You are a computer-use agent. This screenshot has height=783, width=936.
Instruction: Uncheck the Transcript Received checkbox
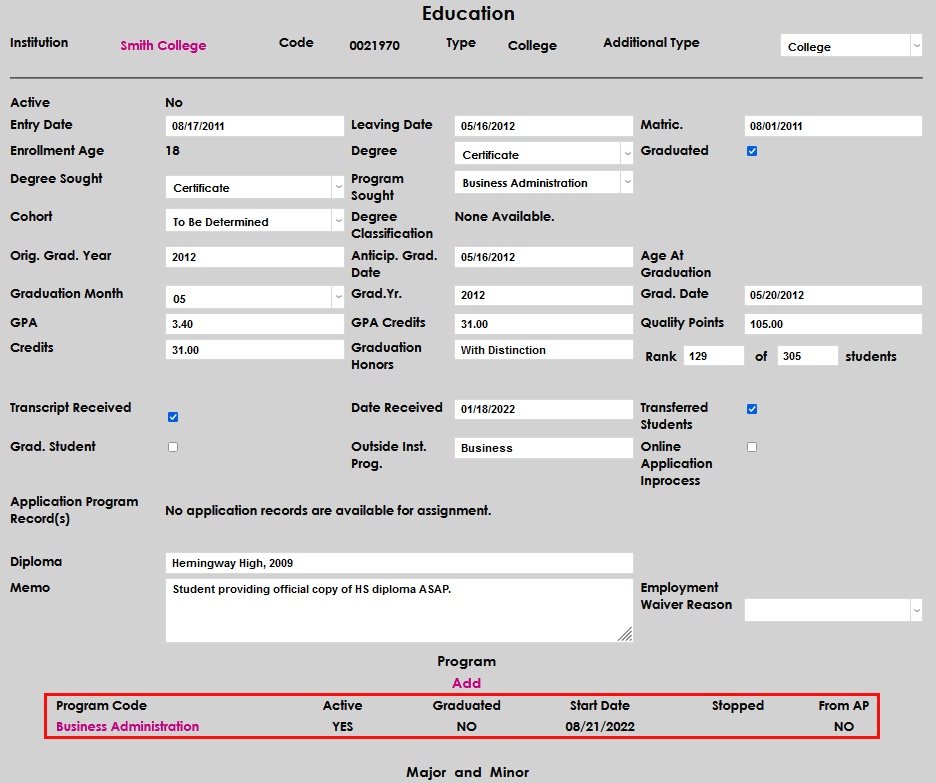pyautogui.click(x=173, y=417)
